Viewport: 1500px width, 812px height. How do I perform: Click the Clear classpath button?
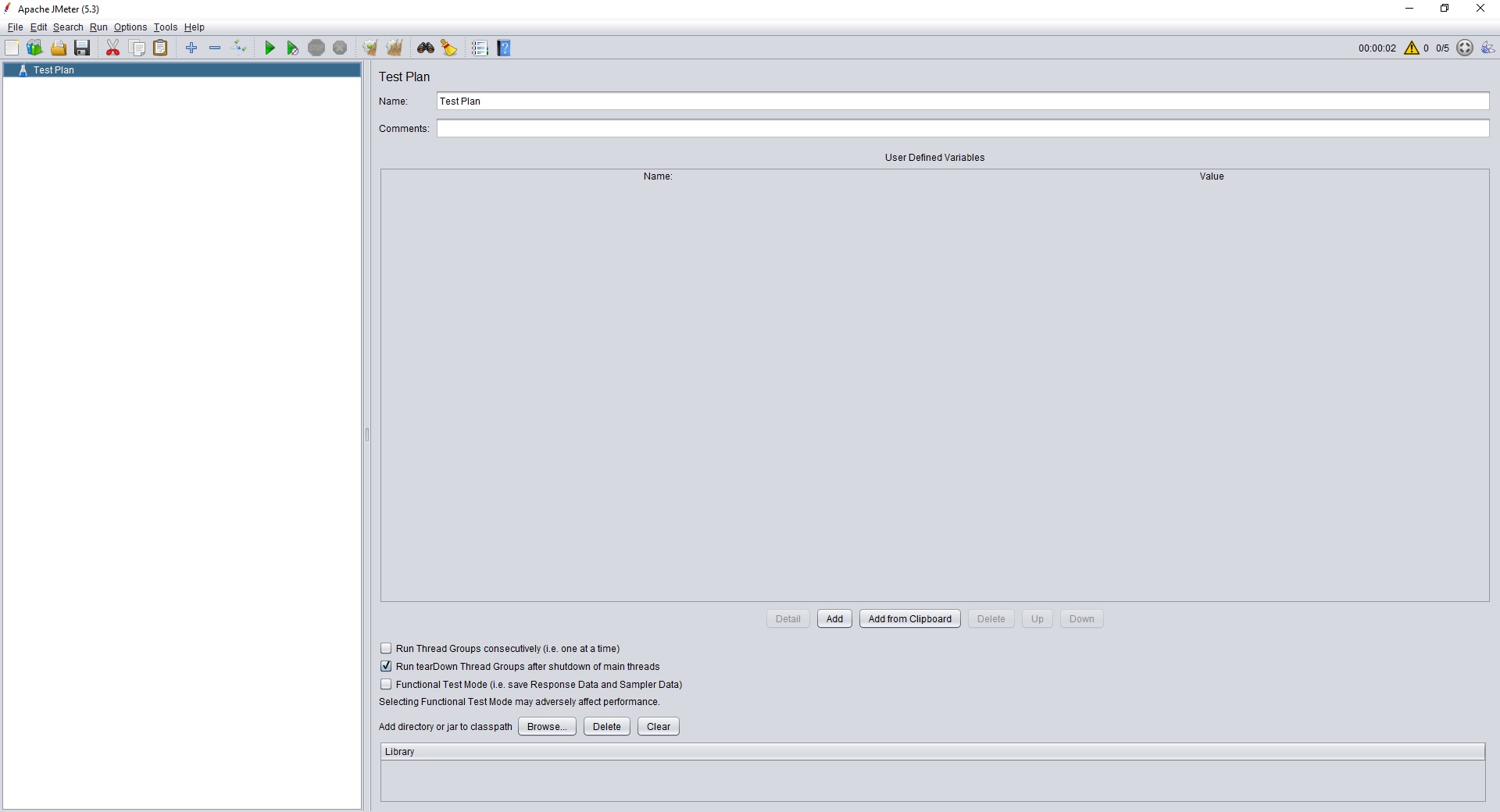click(659, 726)
